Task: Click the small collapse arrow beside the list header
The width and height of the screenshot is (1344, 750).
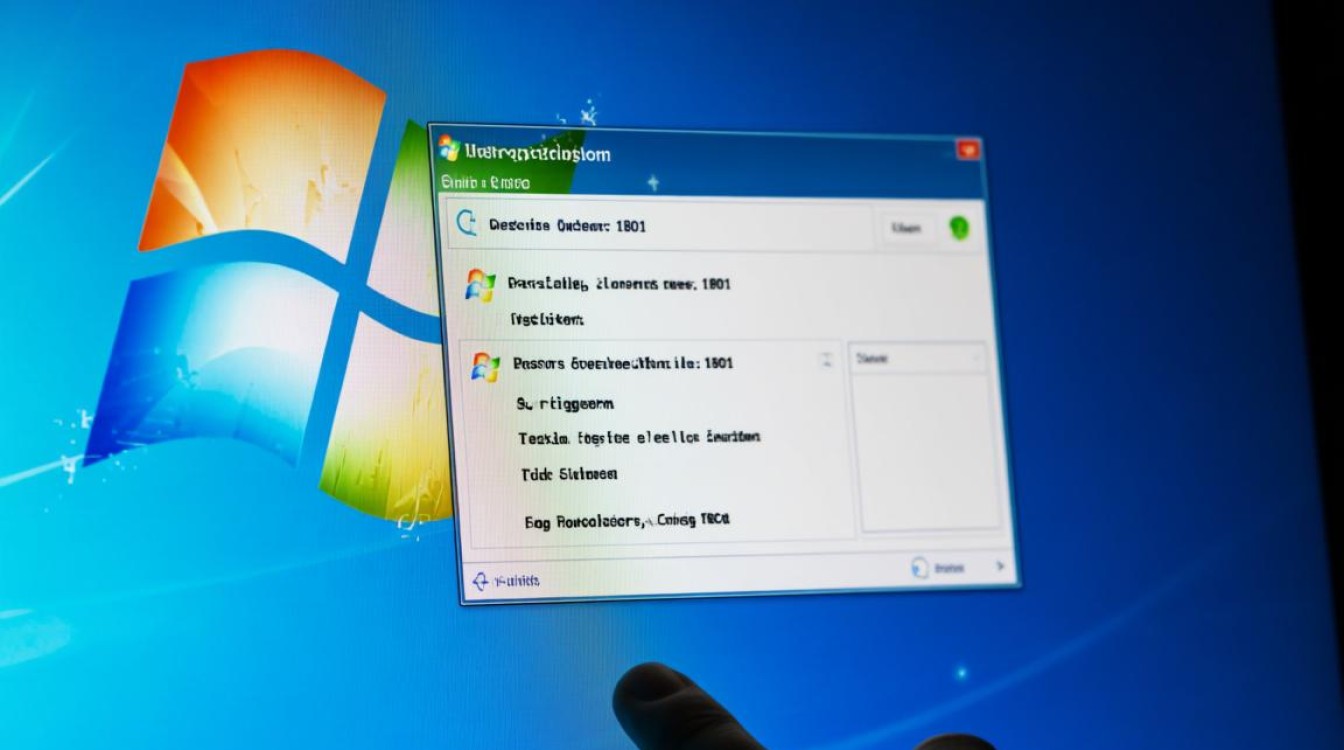Action: click(x=826, y=360)
